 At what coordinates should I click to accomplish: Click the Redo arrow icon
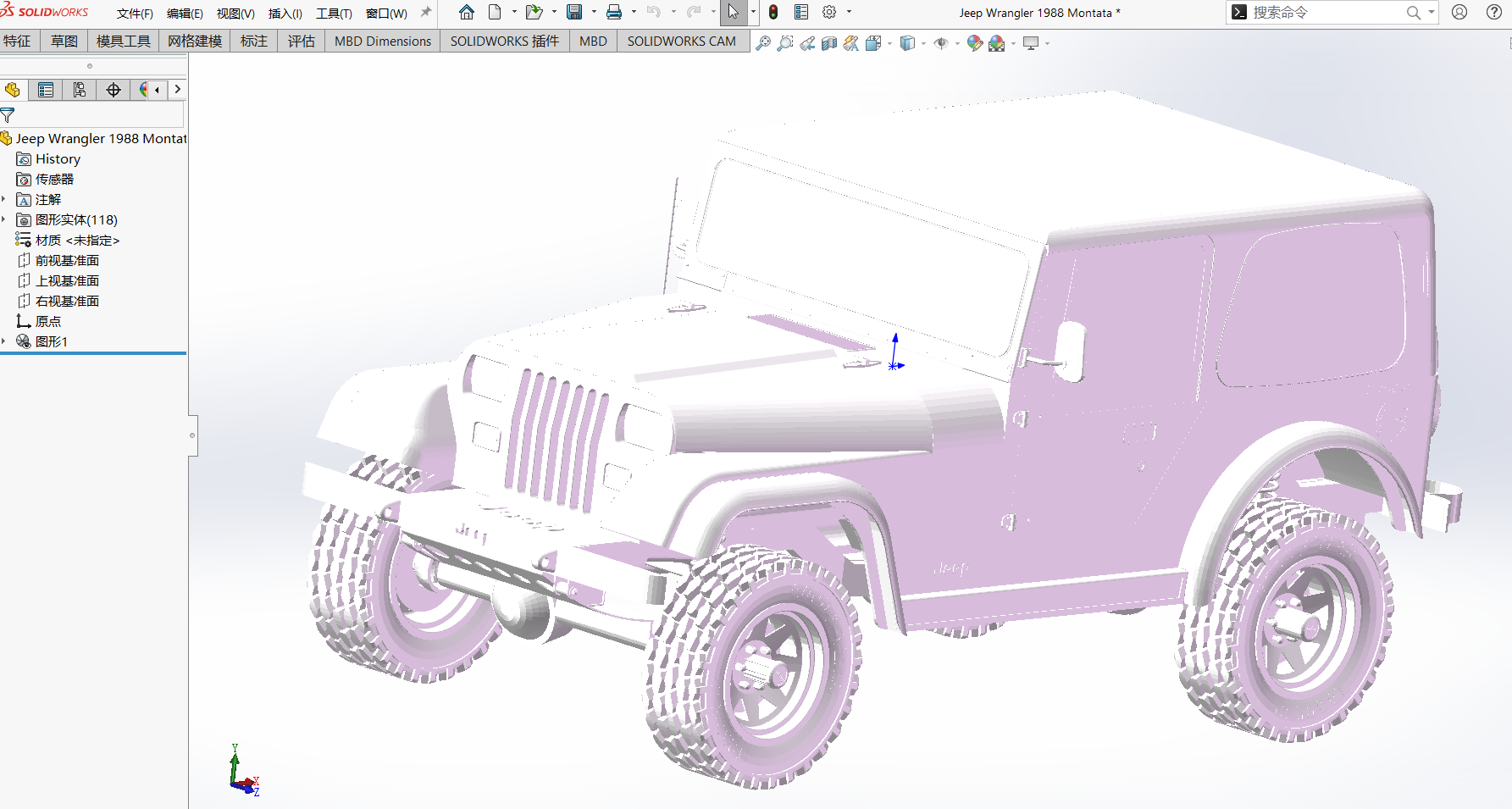point(694,12)
